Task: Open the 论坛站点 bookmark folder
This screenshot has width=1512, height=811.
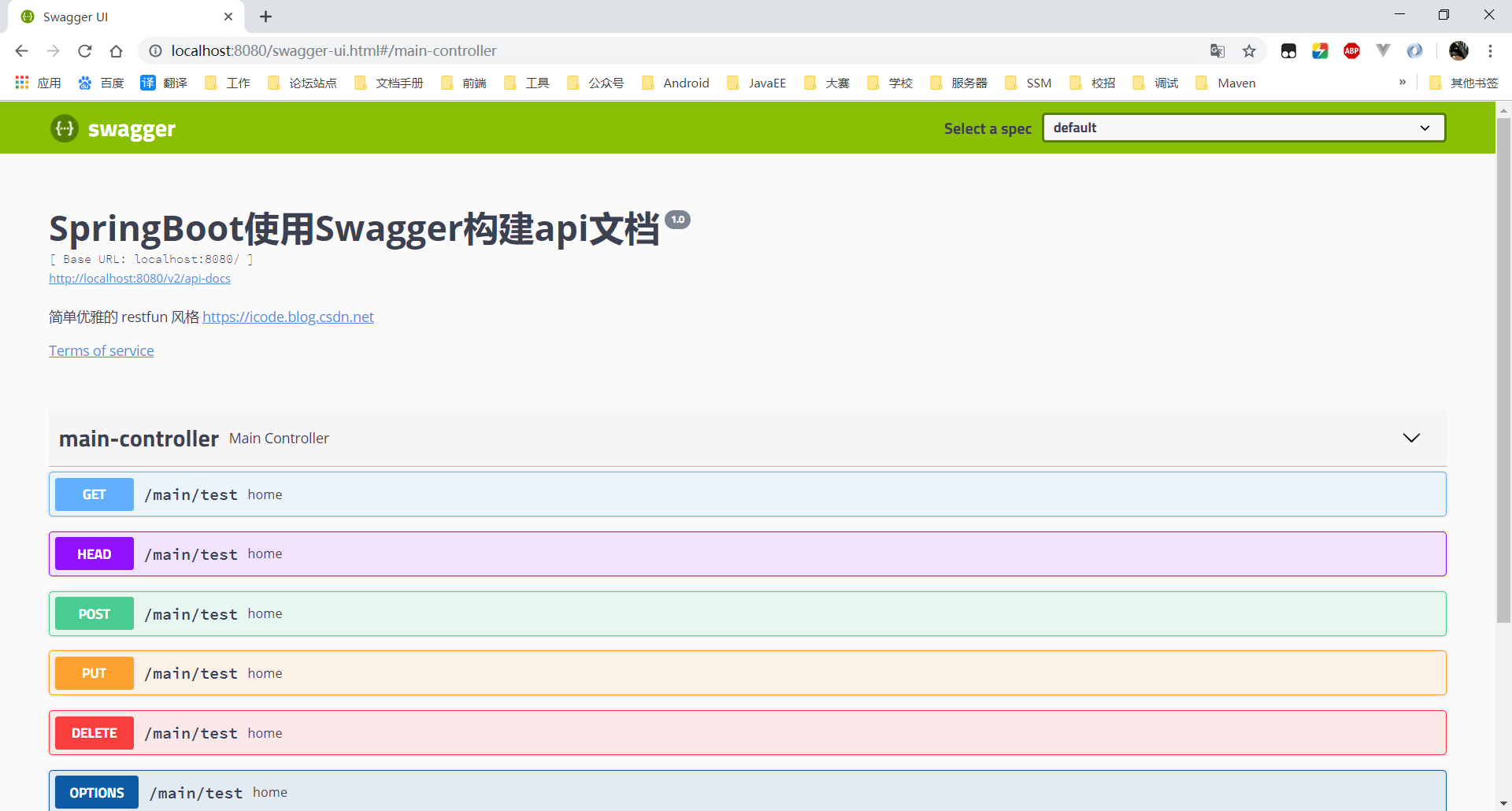Action: pyautogui.click(x=302, y=83)
